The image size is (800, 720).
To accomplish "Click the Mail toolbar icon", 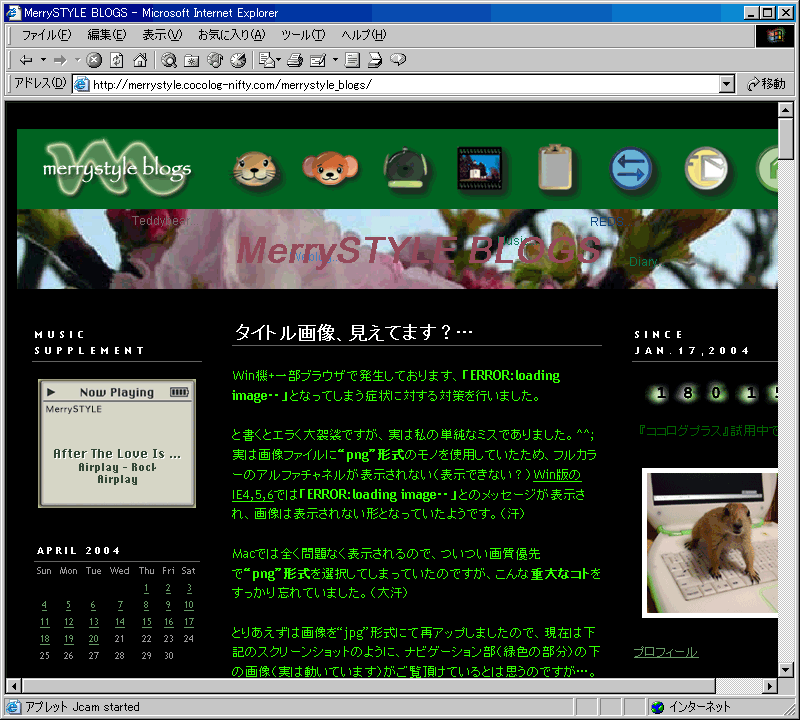I will tap(267, 60).
